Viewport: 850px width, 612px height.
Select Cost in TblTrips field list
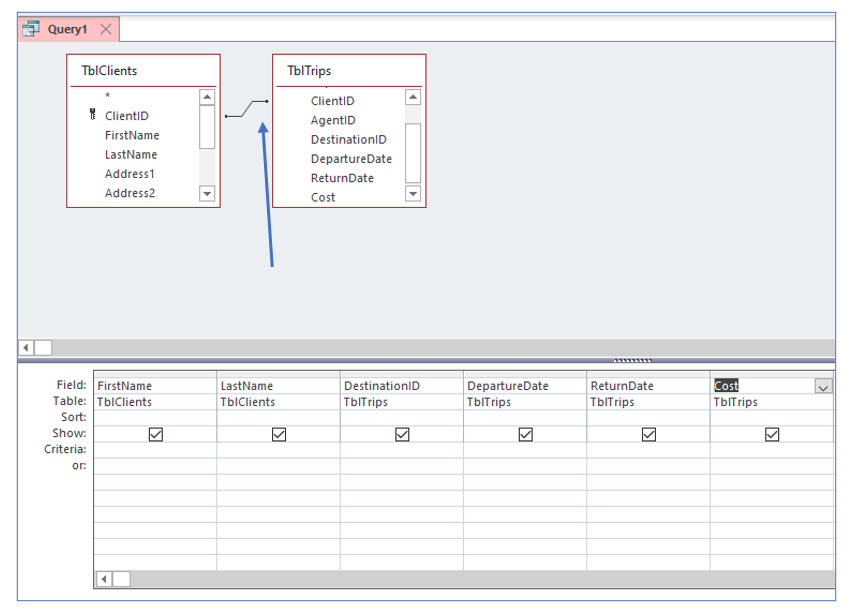click(x=323, y=197)
